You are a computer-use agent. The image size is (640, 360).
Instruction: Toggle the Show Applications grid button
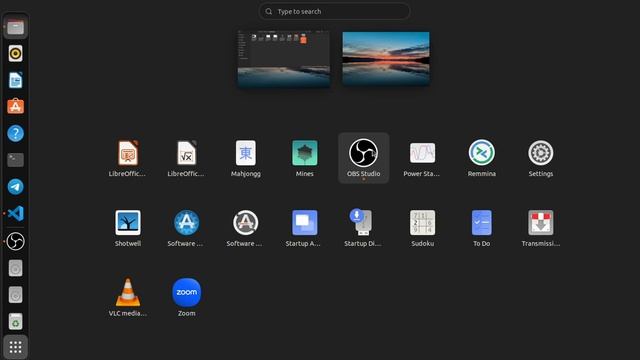(x=16, y=347)
